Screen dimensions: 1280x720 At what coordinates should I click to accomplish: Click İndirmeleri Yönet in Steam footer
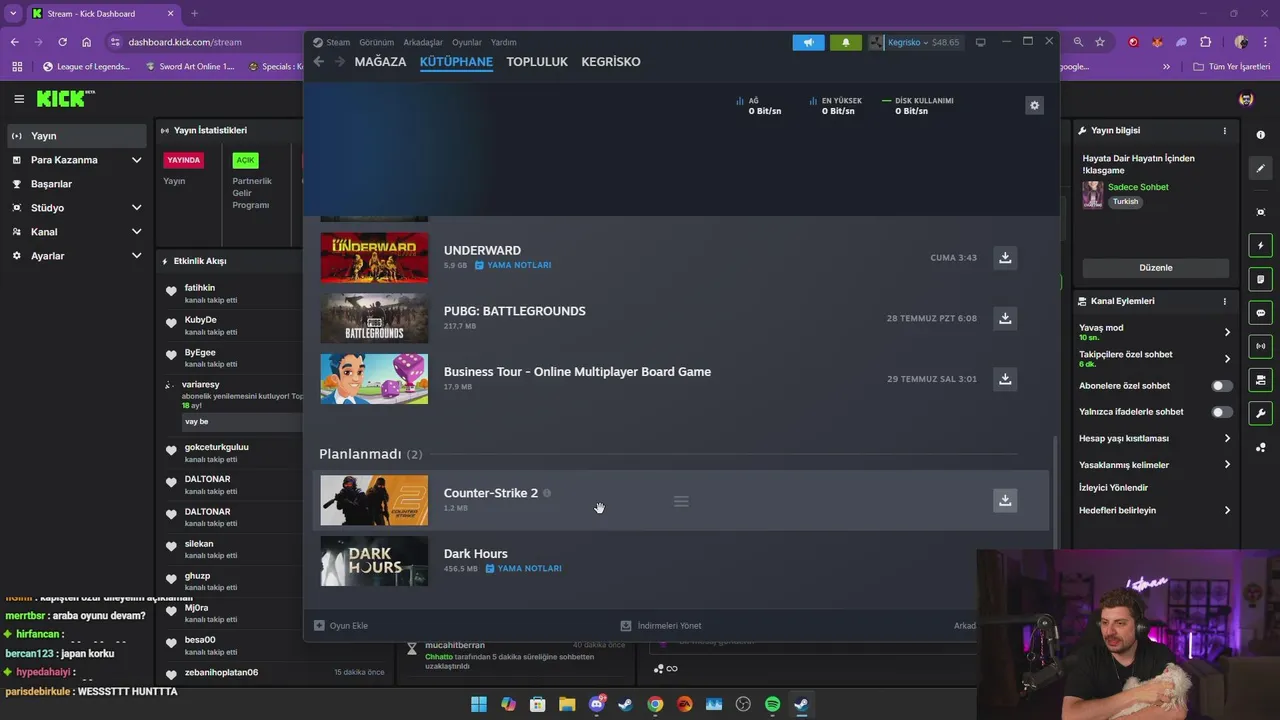tap(661, 626)
